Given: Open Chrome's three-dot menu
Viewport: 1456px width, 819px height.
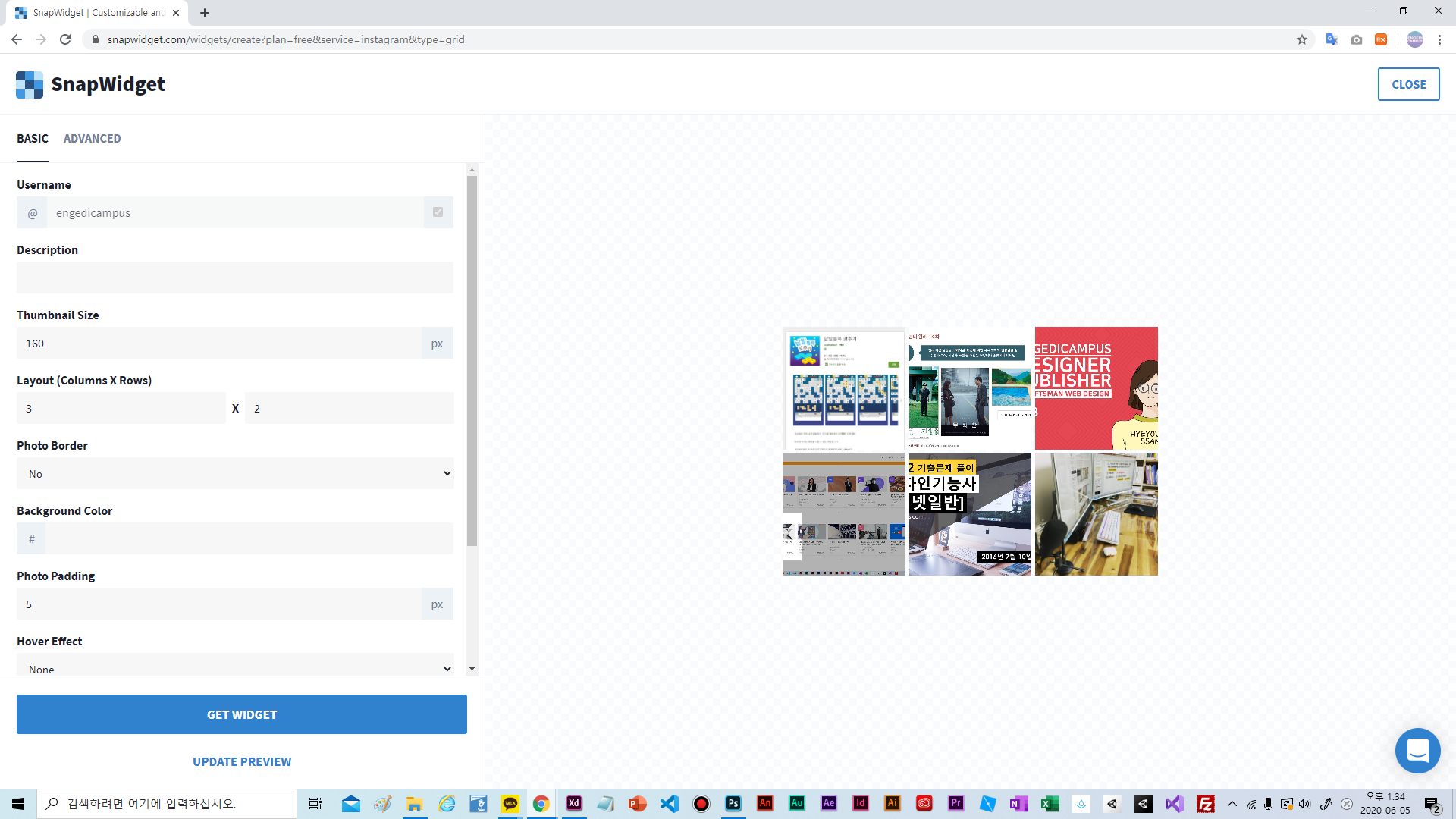Looking at the screenshot, I should (1439, 39).
